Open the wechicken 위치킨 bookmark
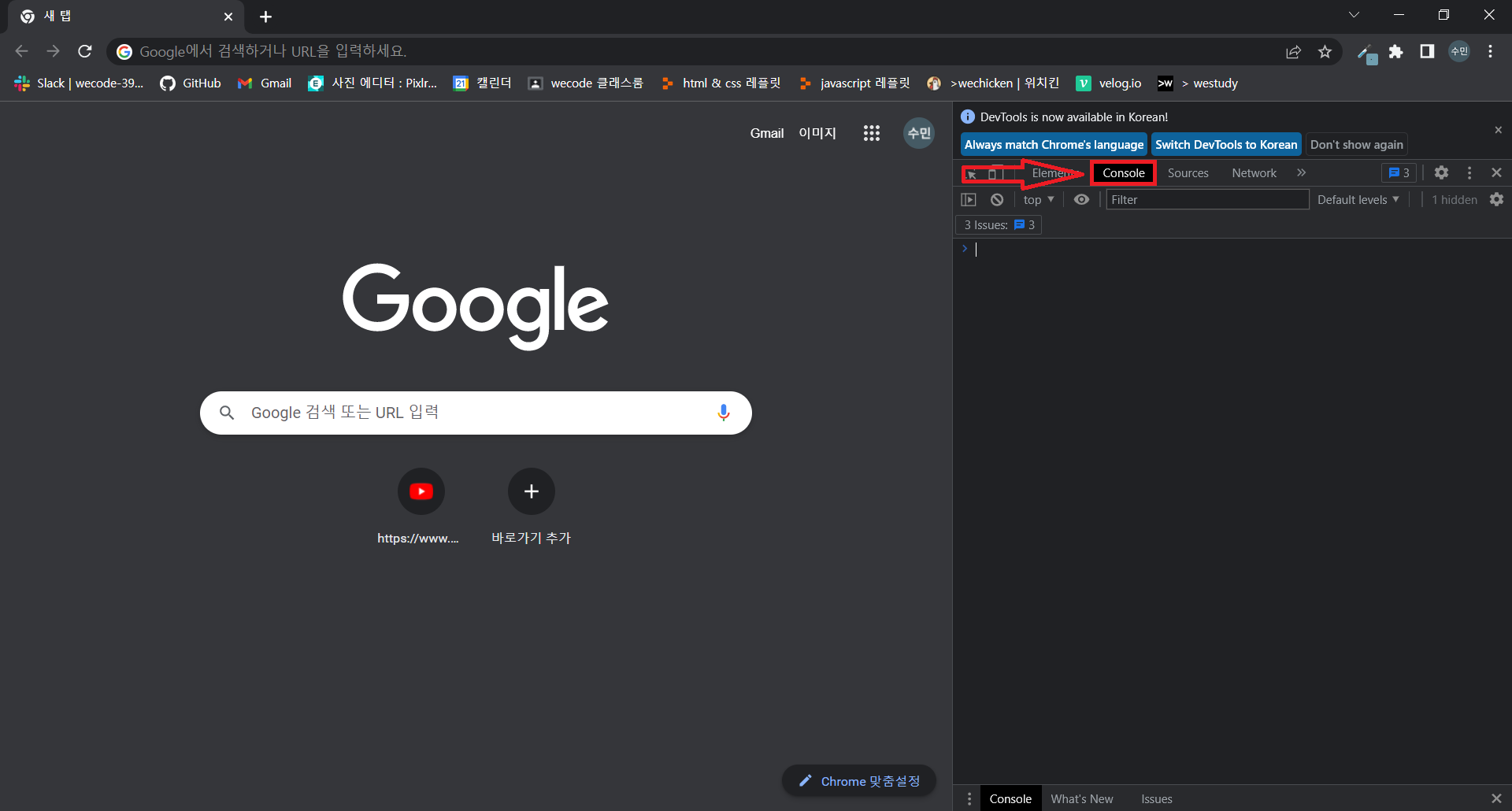The image size is (1512, 811). coord(993,83)
